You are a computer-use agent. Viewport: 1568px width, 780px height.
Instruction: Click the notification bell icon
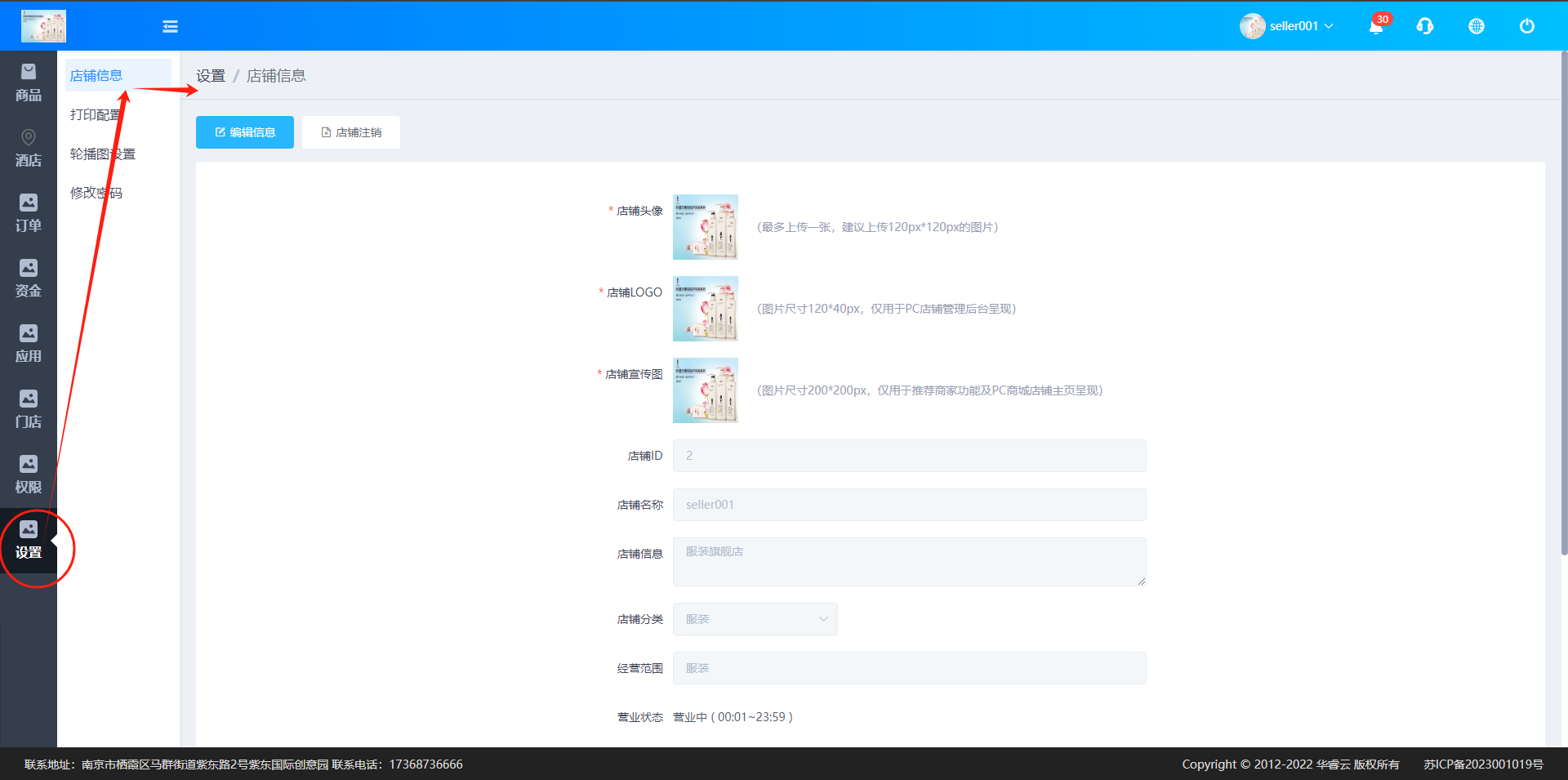pyautogui.click(x=1376, y=26)
